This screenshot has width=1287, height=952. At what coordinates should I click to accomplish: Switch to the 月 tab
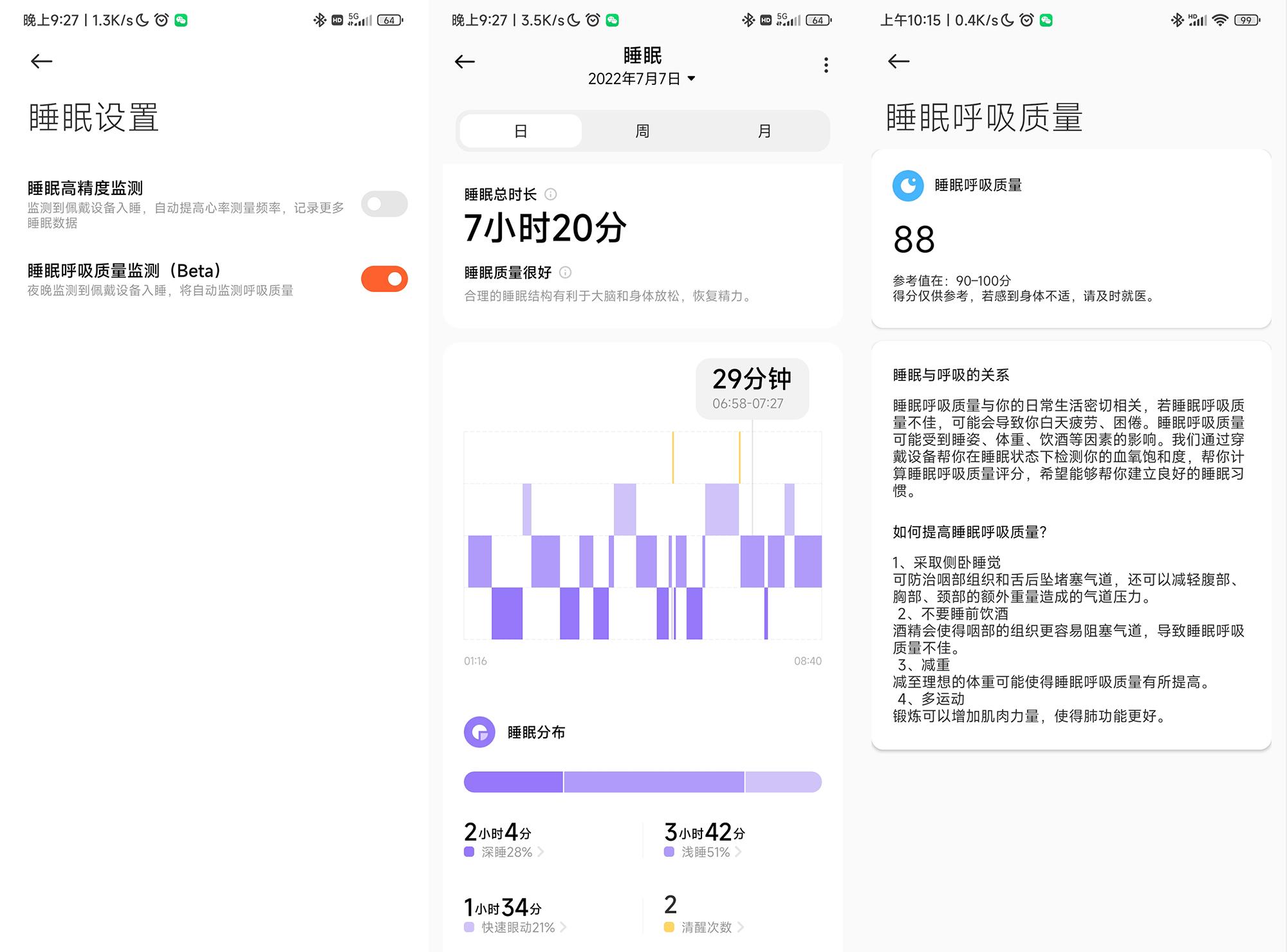tap(764, 131)
